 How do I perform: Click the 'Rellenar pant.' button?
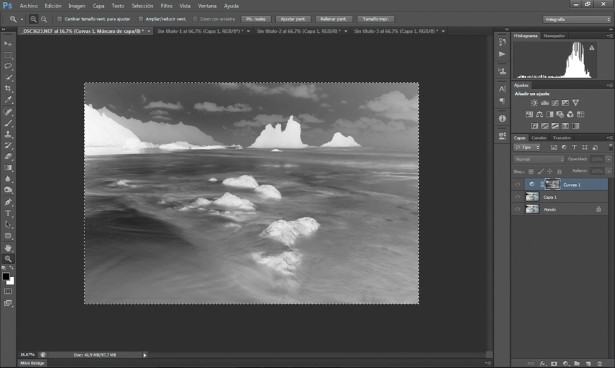[x=333, y=19]
